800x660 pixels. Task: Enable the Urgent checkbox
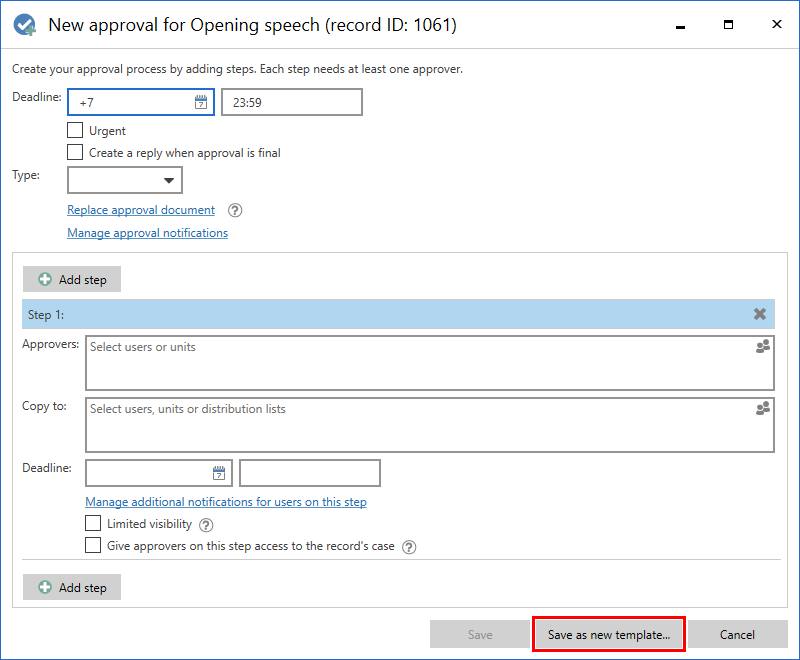[75, 130]
